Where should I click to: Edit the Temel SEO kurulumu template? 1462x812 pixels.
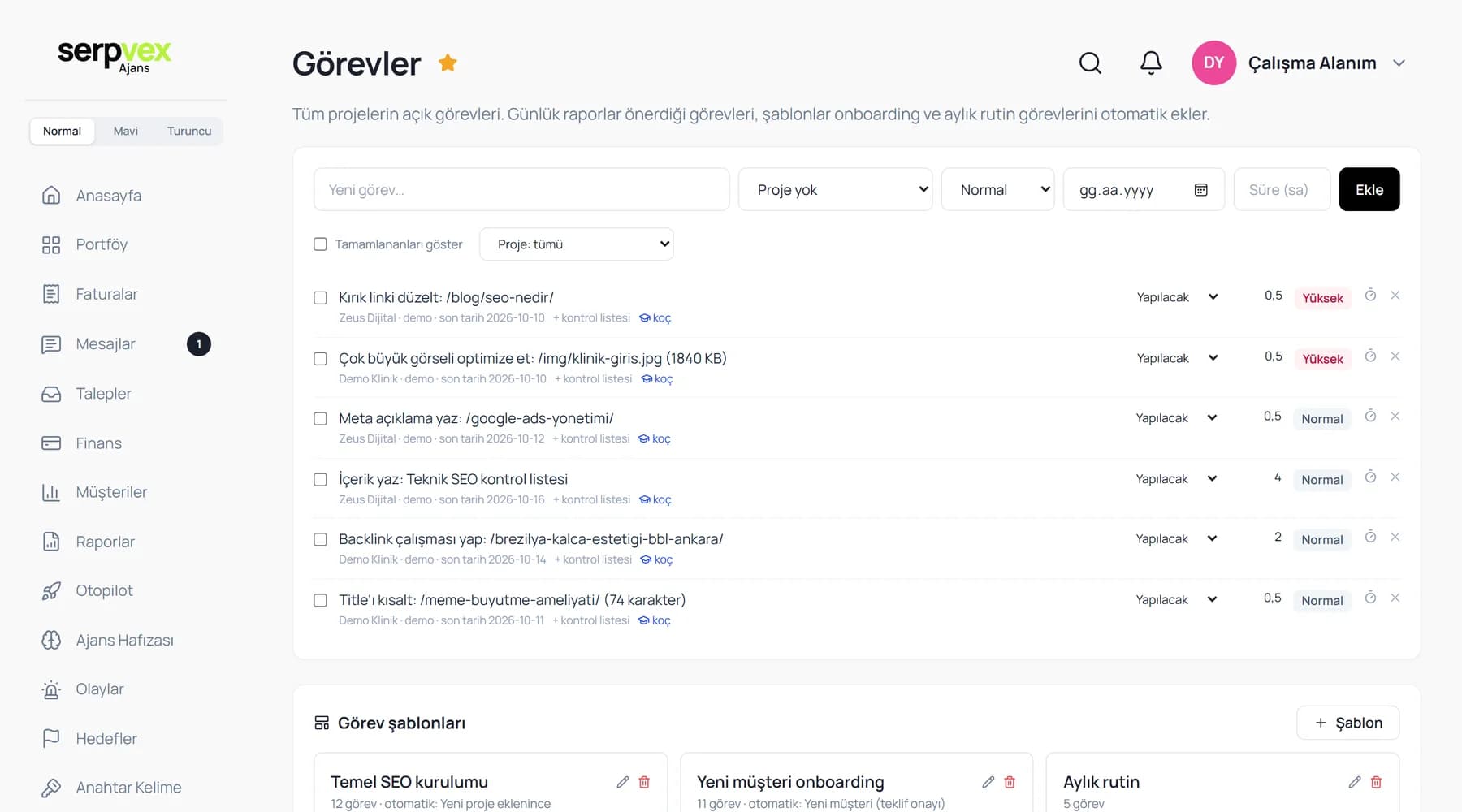(623, 782)
